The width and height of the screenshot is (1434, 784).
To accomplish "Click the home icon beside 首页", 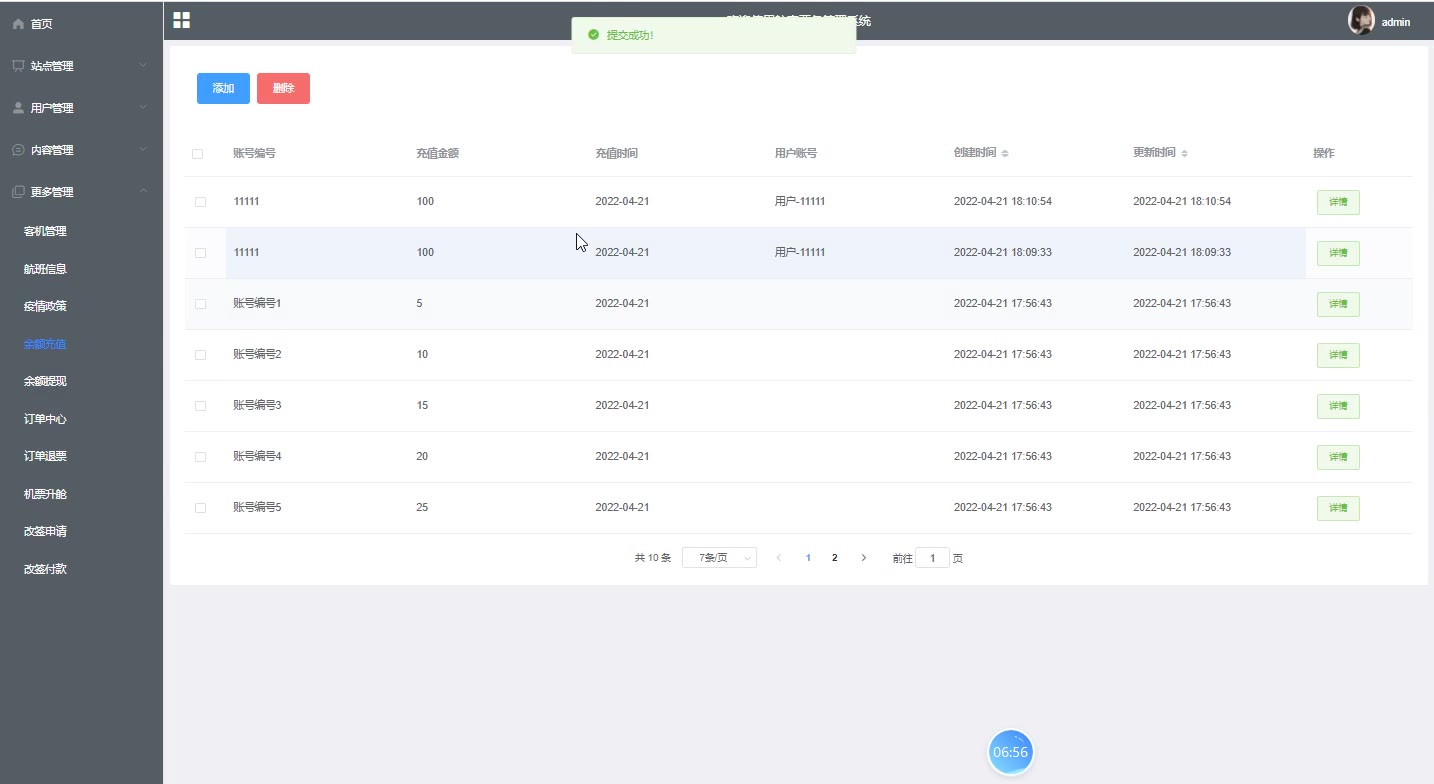I will [x=18, y=24].
